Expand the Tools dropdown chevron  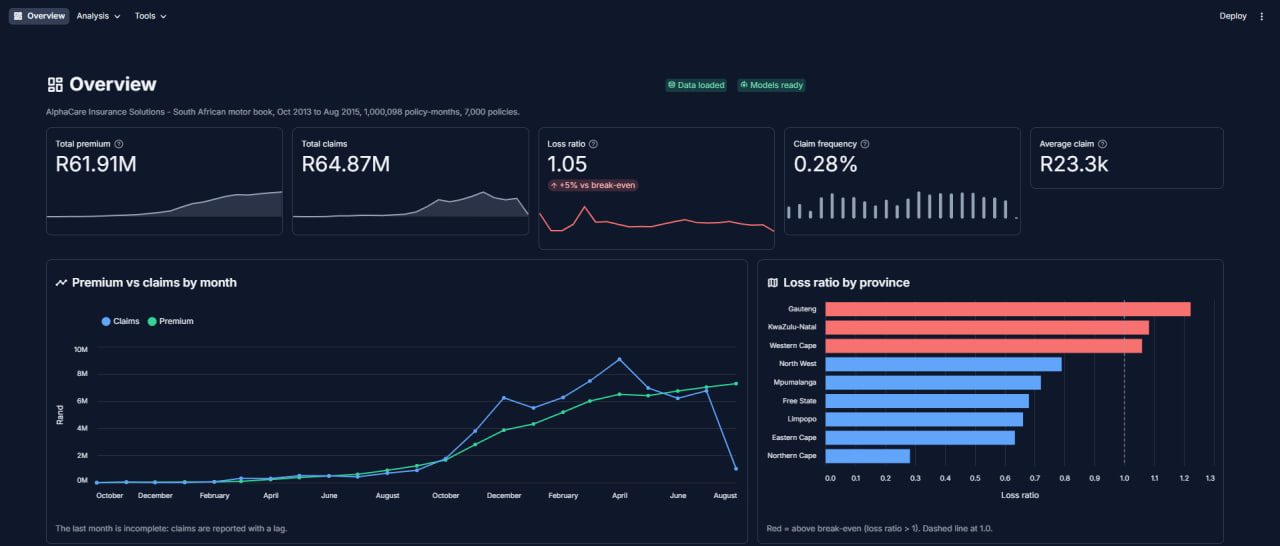(x=163, y=17)
